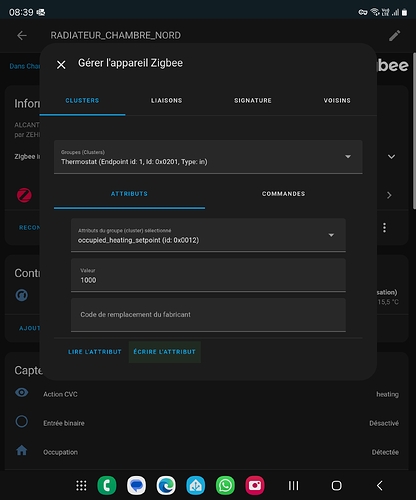Screen dimensions: 416x500
Task: Click the 'heating' state value
Action: tap(387, 394)
